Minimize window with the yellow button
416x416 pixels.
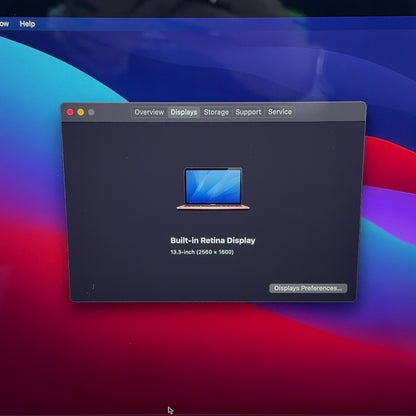[x=81, y=112]
